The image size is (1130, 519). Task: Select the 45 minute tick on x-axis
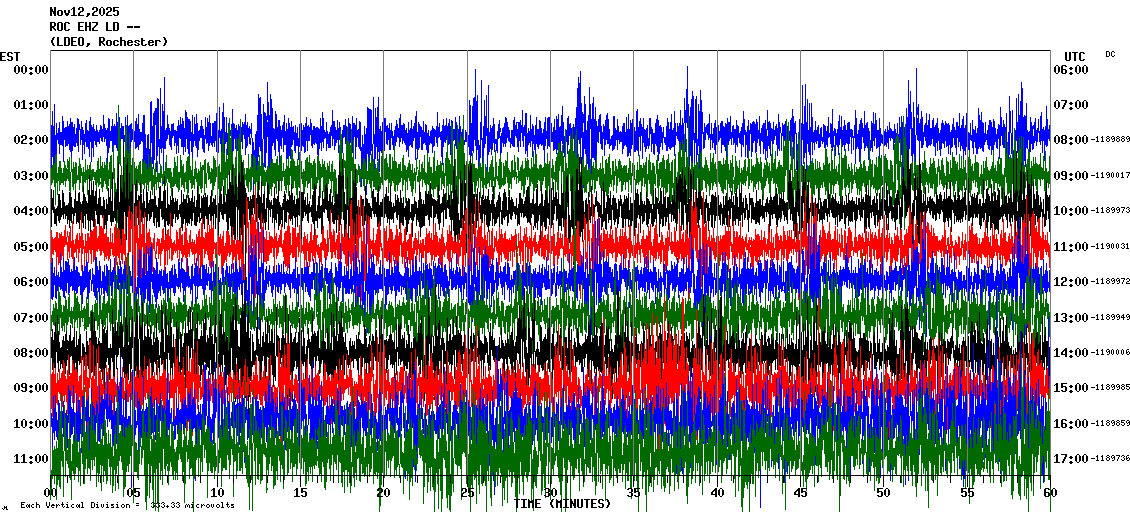pos(799,493)
